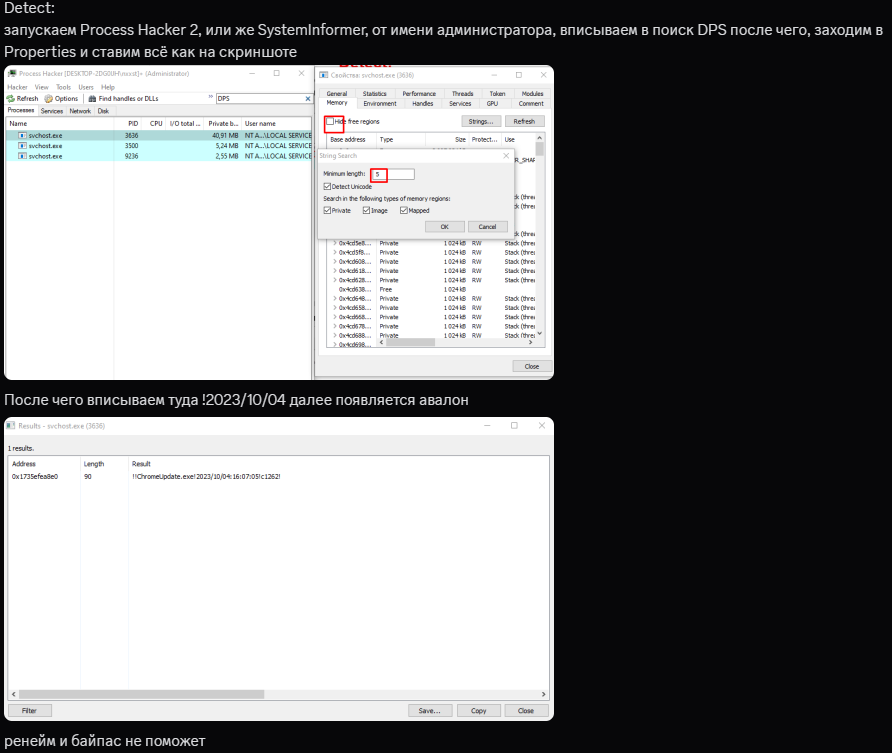Toggle the Detect Unicode checkbox
This screenshot has width=892, height=753.
(x=327, y=187)
